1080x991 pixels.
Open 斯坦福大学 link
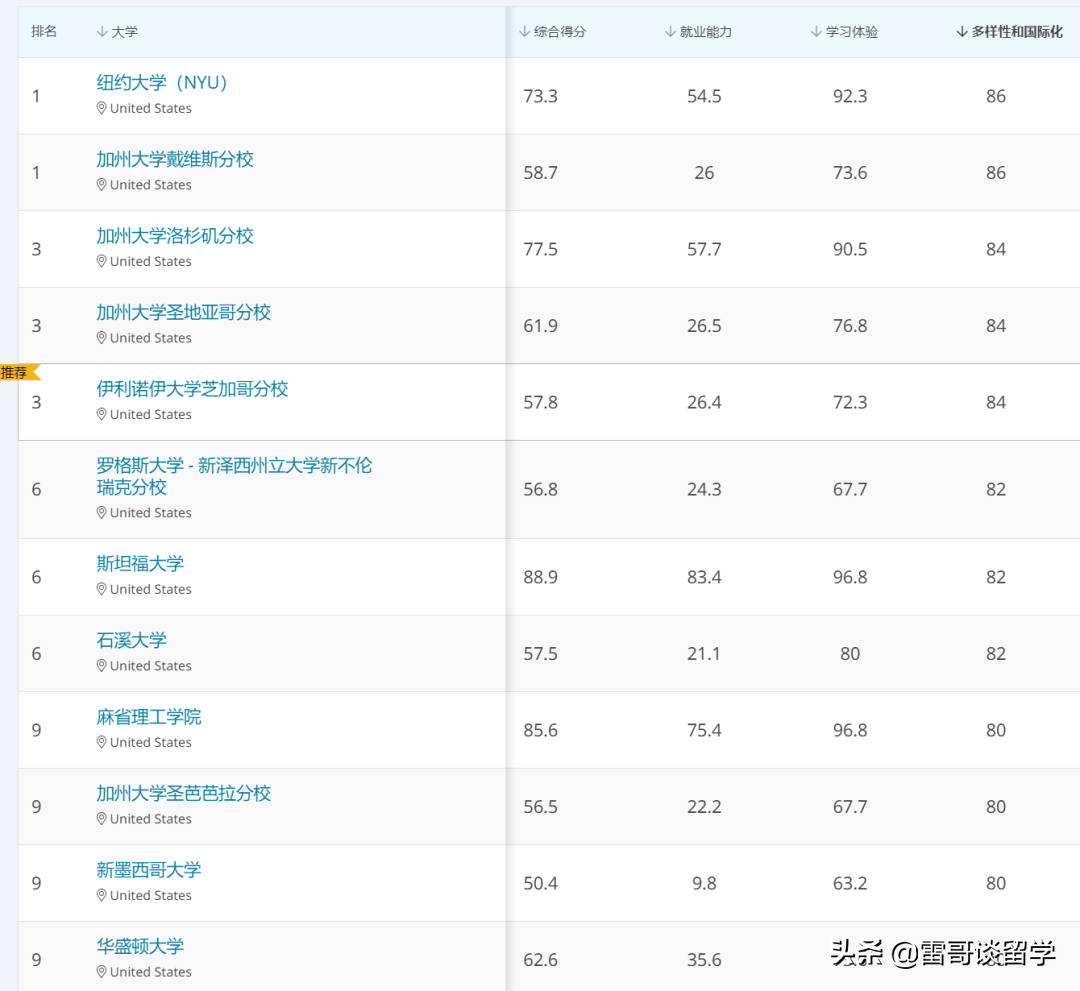point(140,563)
